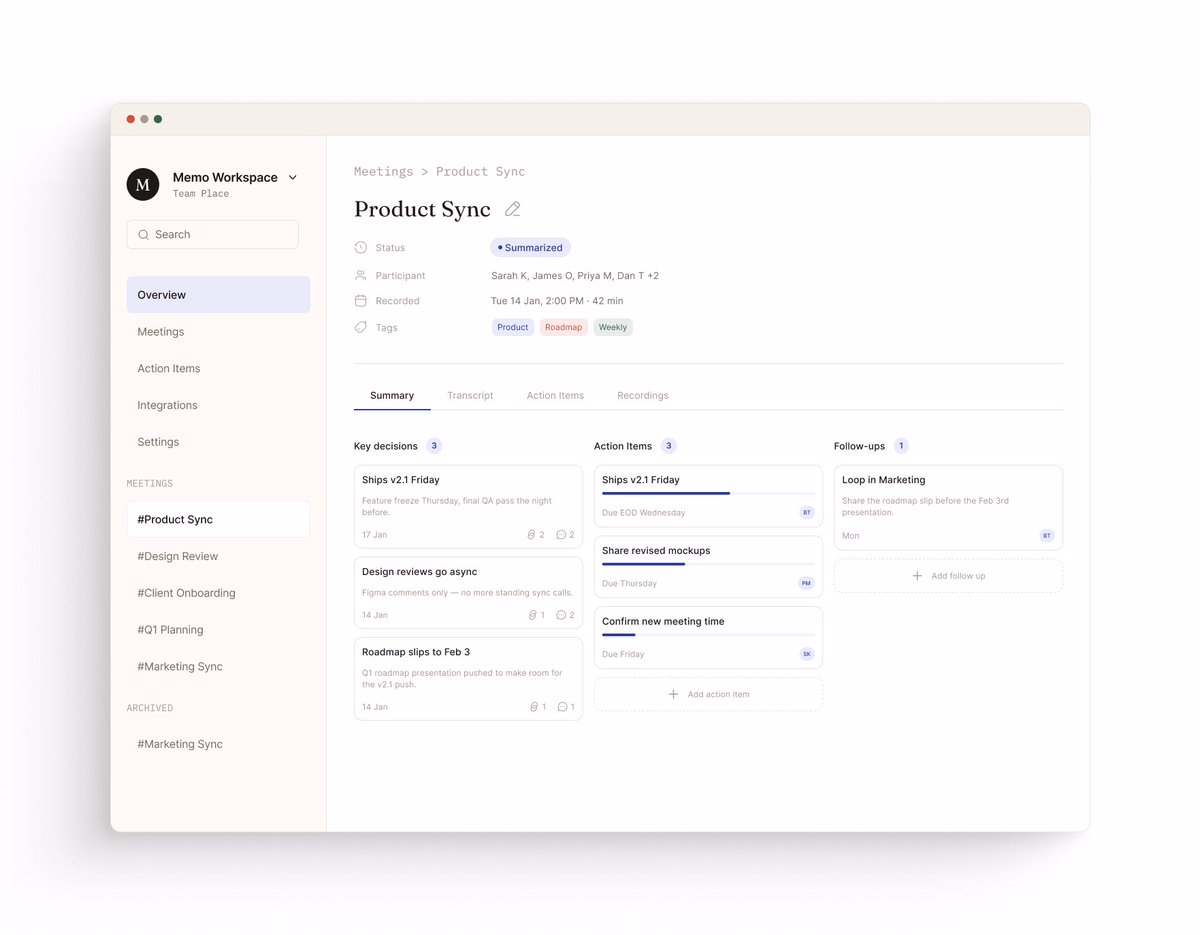Click attachment icon on Roadmap slips to Feb 3
Viewport: 1200px width, 935px height.
pyautogui.click(x=533, y=707)
